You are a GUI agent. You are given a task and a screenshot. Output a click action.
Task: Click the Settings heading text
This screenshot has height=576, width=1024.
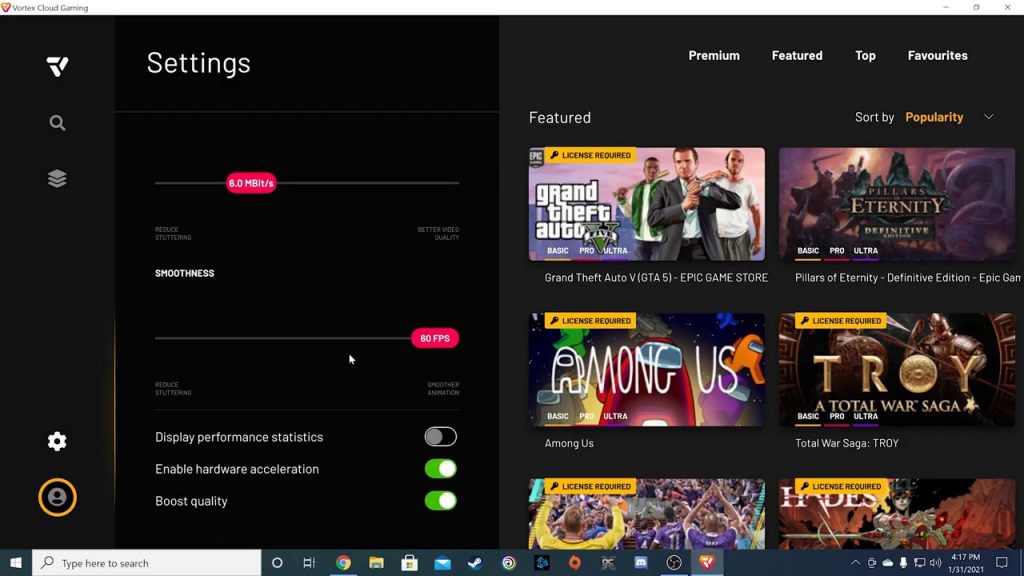(199, 63)
